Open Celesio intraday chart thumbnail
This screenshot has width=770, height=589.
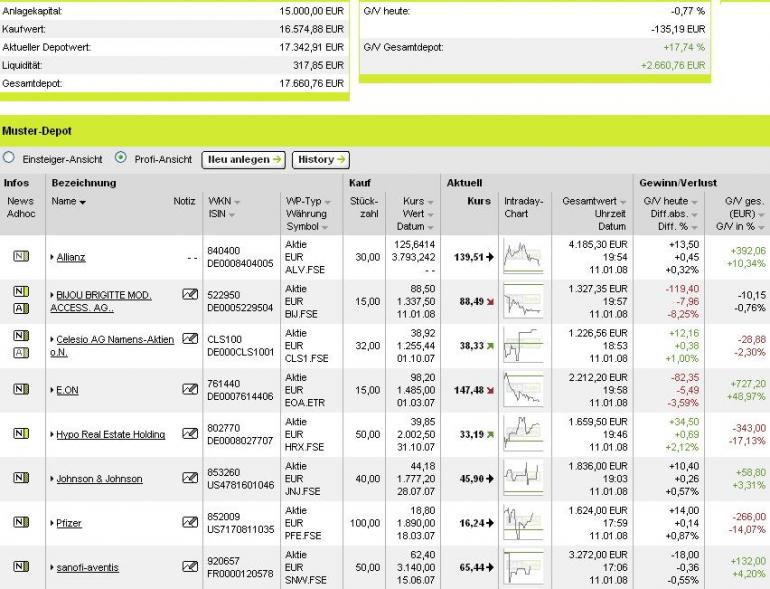[x=523, y=345]
